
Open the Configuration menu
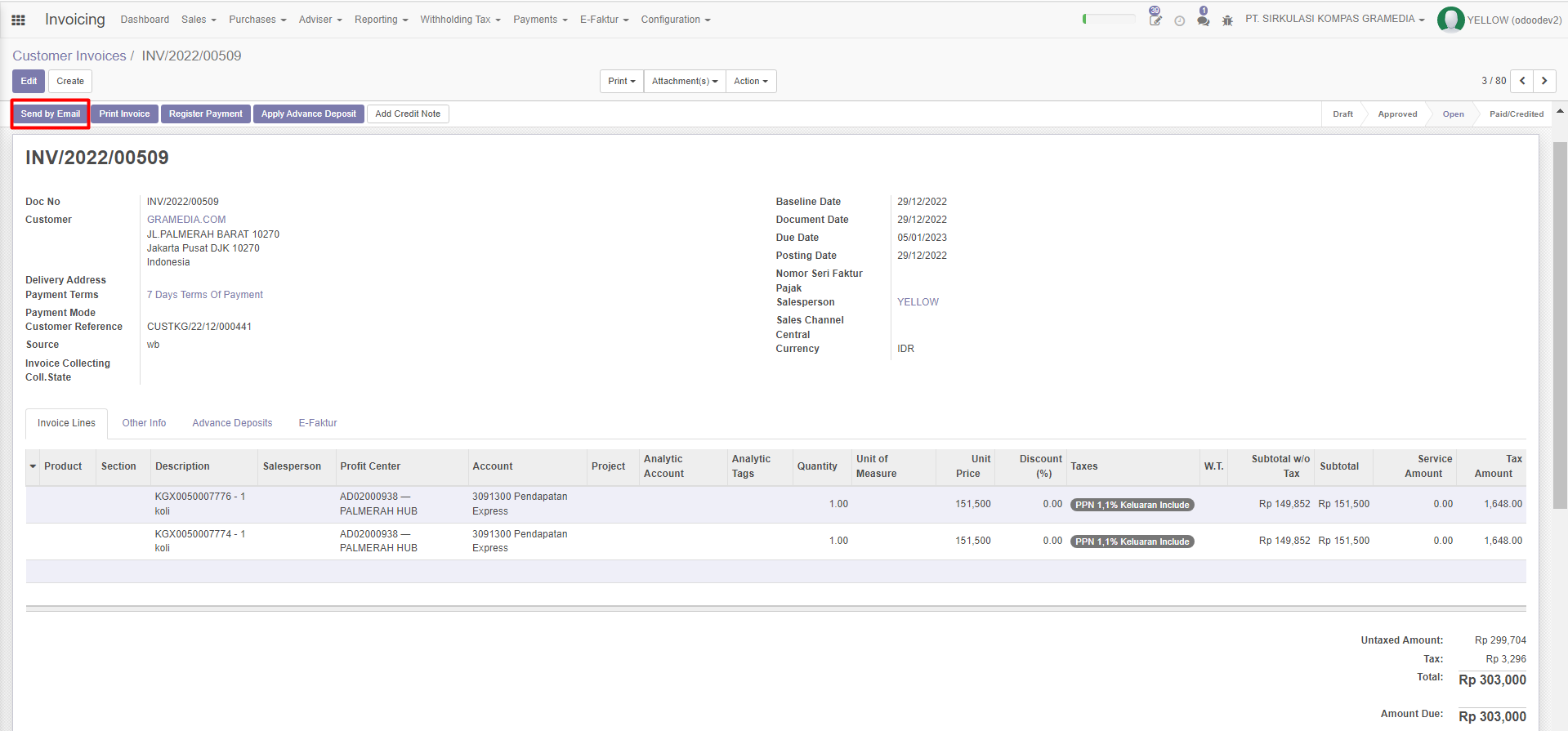pyautogui.click(x=676, y=20)
